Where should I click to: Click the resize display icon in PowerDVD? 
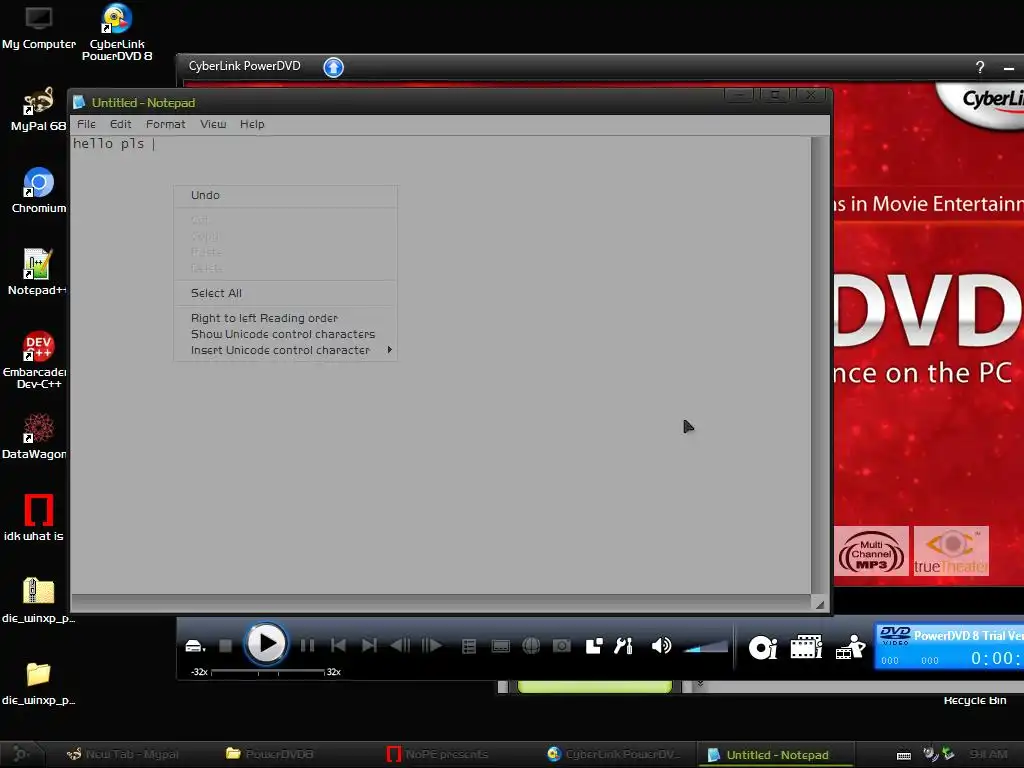tap(594, 647)
